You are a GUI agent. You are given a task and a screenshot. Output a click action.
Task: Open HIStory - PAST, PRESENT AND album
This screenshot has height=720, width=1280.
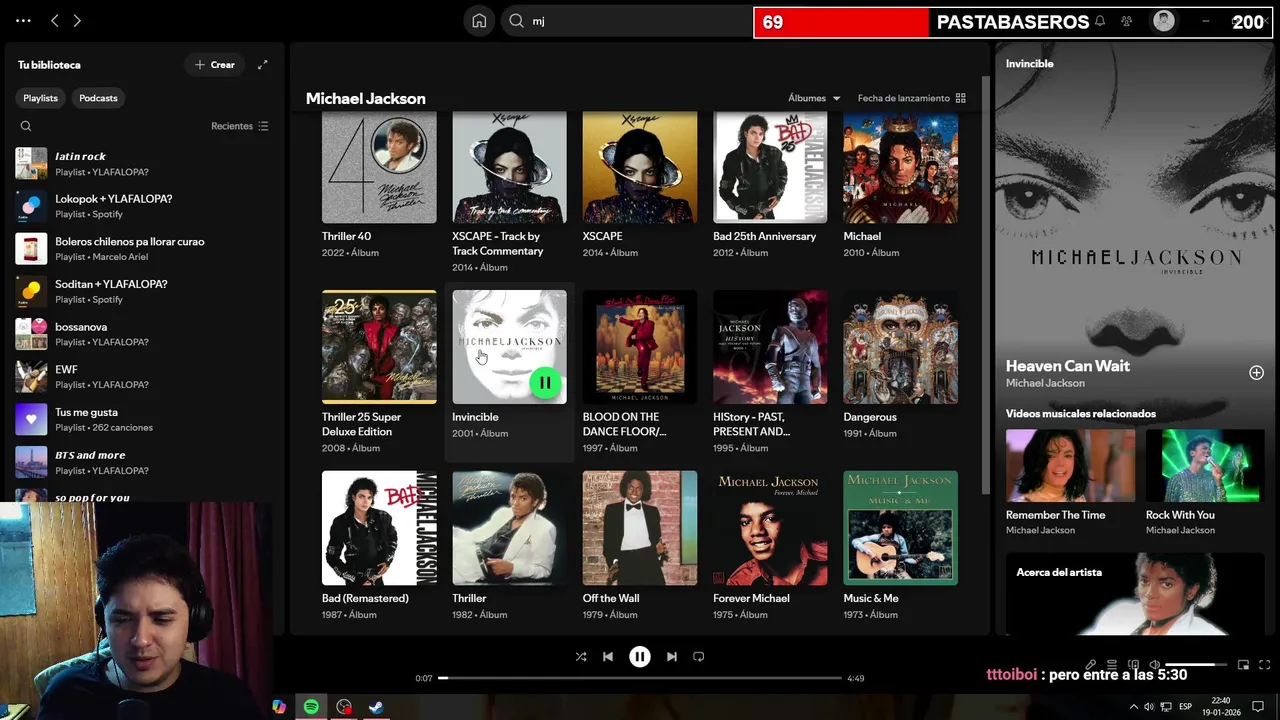pyautogui.click(x=770, y=347)
